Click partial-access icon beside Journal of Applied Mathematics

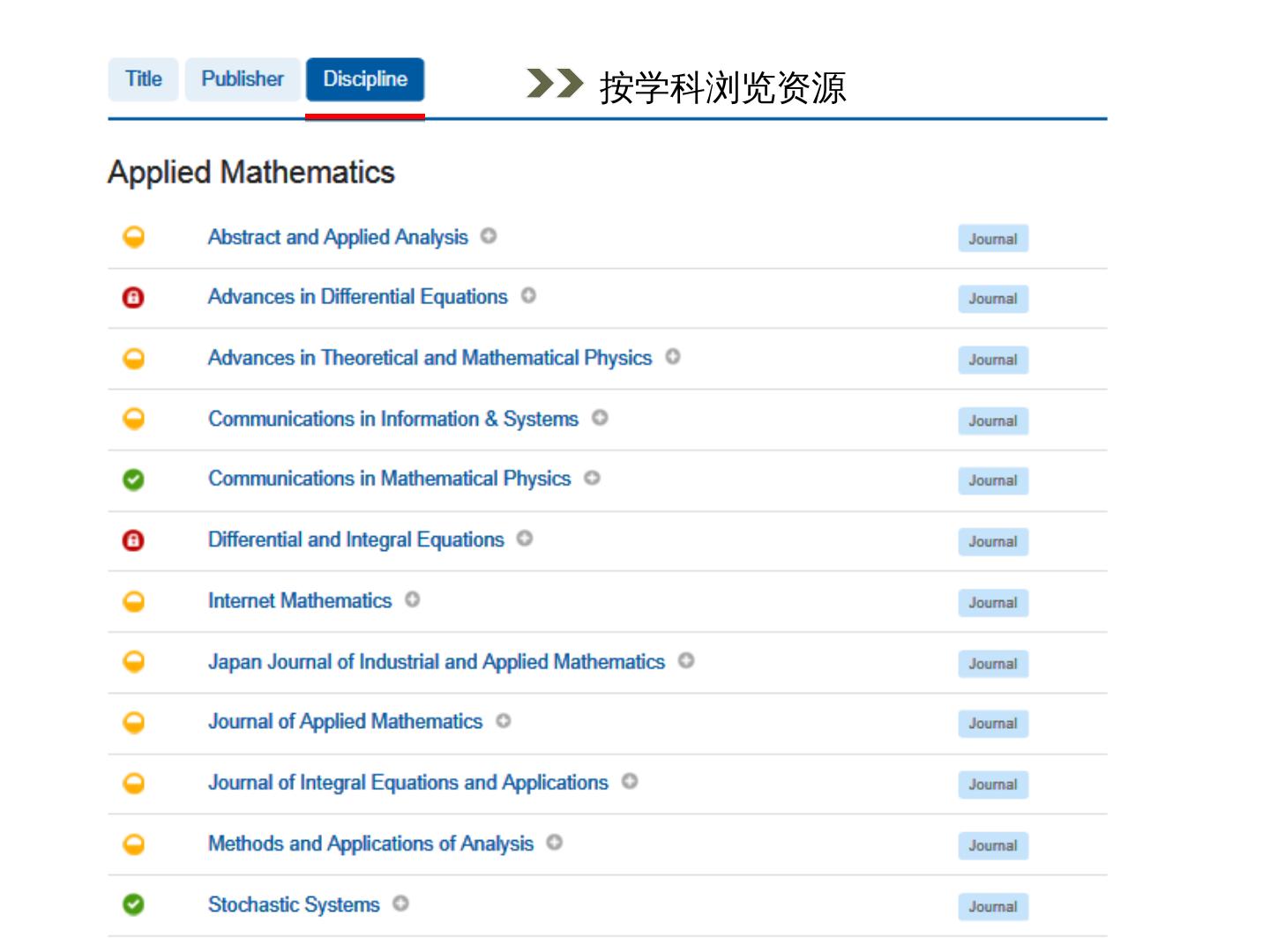pyautogui.click(x=133, y=723)
